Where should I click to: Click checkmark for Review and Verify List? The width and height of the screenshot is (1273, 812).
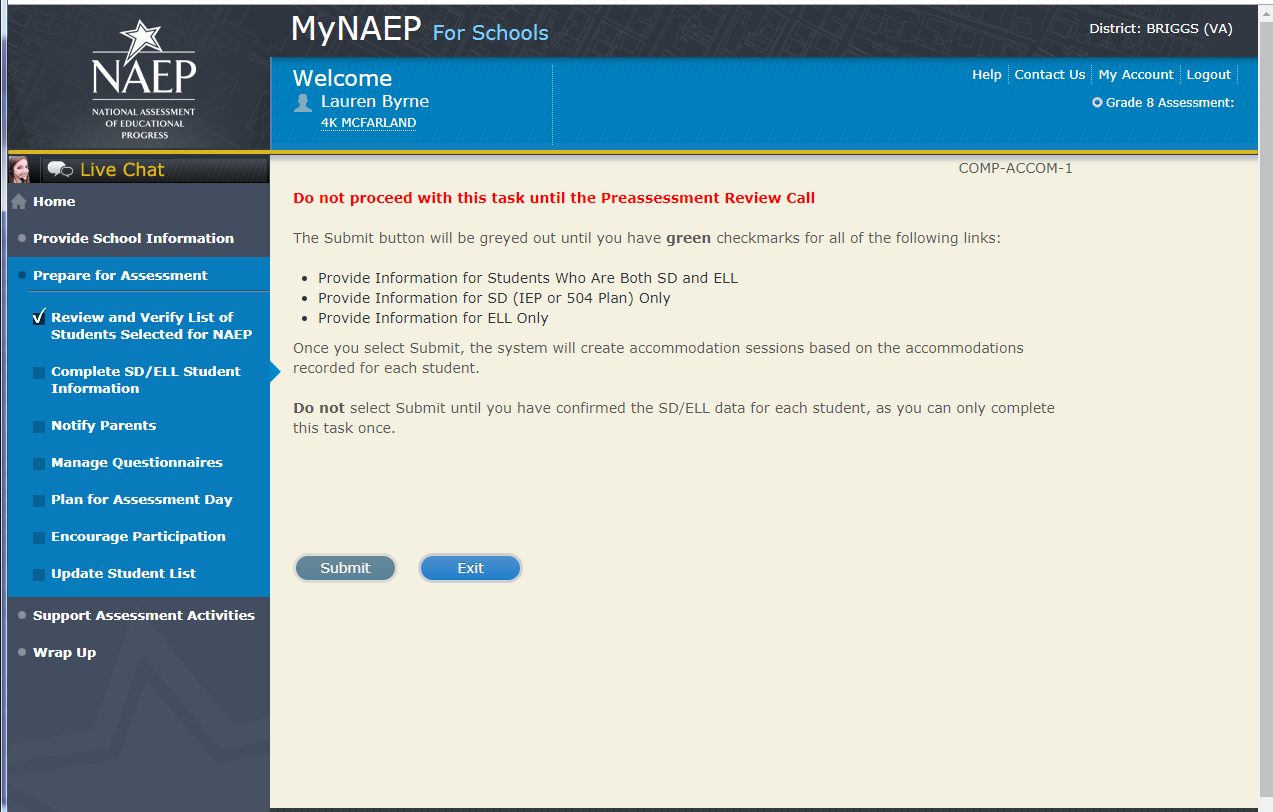(39, 317)
